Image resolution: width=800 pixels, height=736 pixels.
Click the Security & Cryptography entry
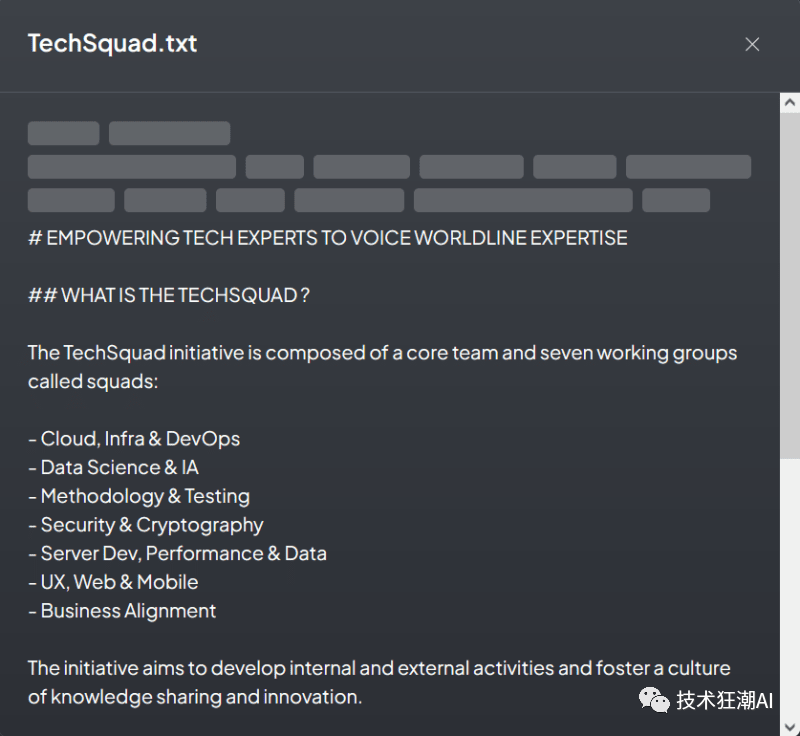pyautogui.click(x=146, y=525)
